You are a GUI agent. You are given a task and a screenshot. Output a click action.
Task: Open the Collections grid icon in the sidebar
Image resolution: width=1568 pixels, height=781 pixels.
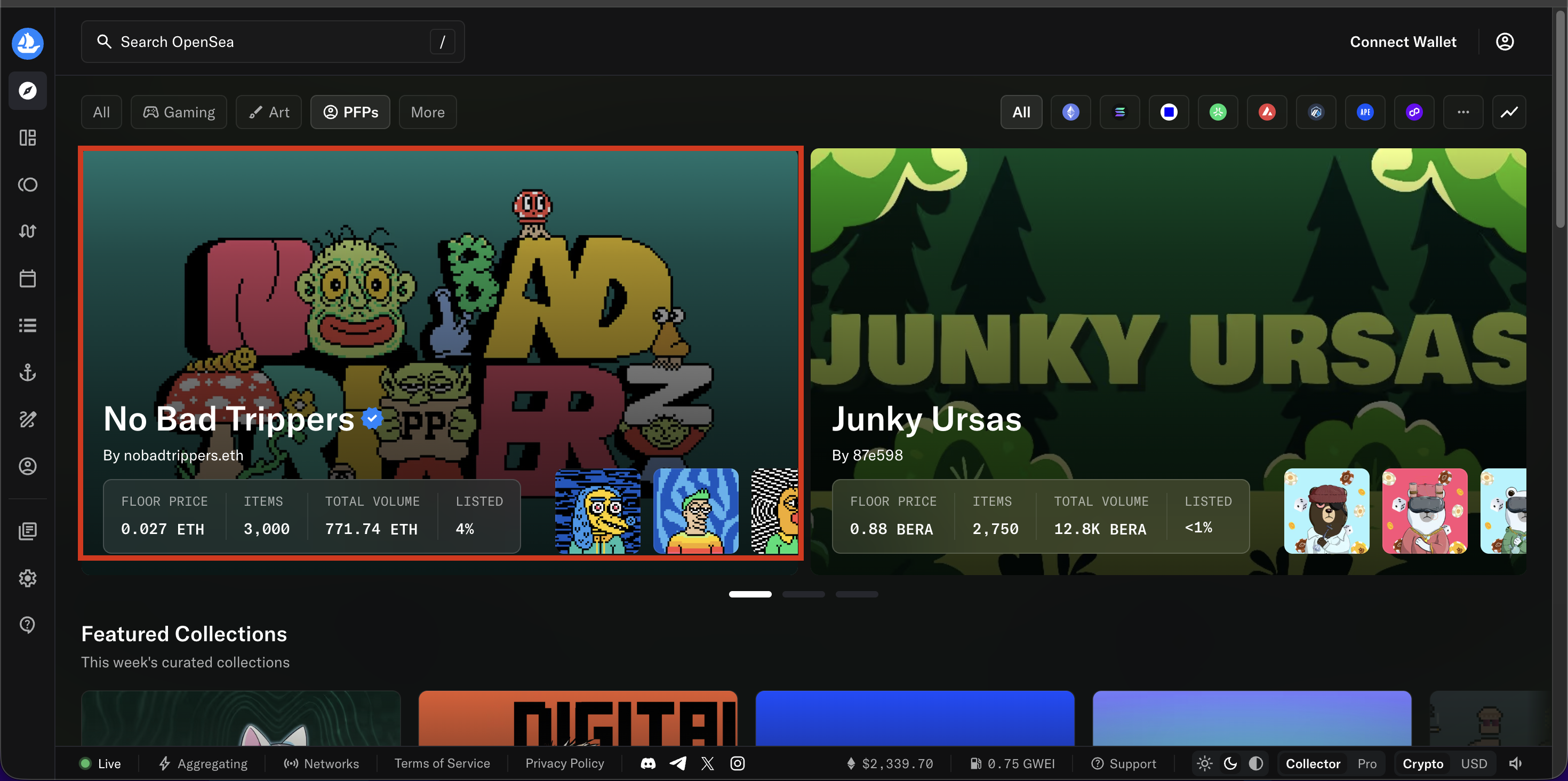(27, 138)
